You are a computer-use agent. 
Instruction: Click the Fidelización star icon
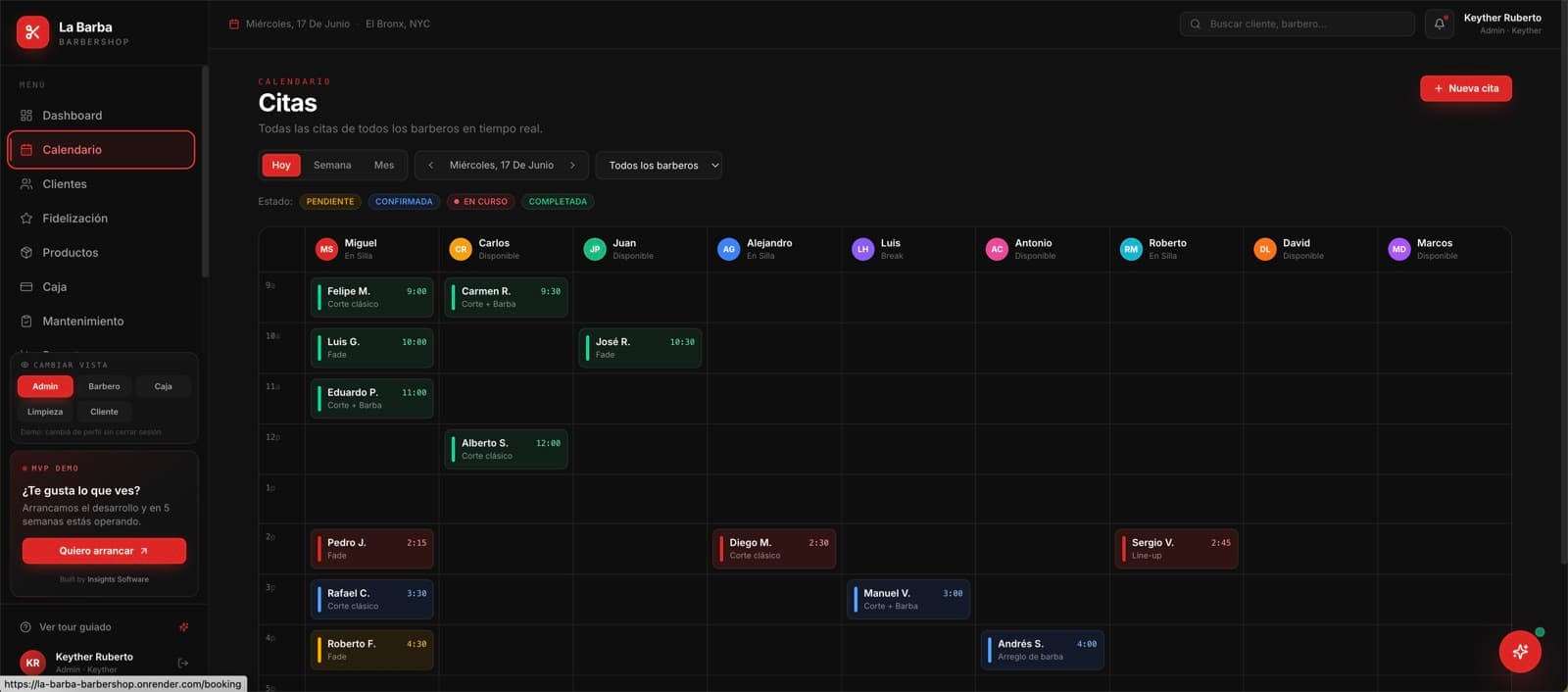pos(26,219)
